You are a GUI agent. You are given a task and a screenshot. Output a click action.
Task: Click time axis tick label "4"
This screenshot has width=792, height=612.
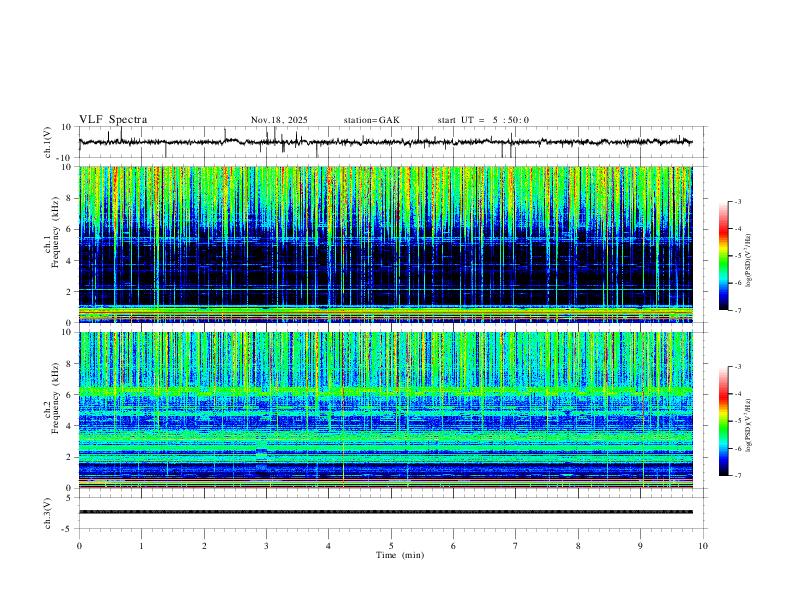click(x=329, y=546)
